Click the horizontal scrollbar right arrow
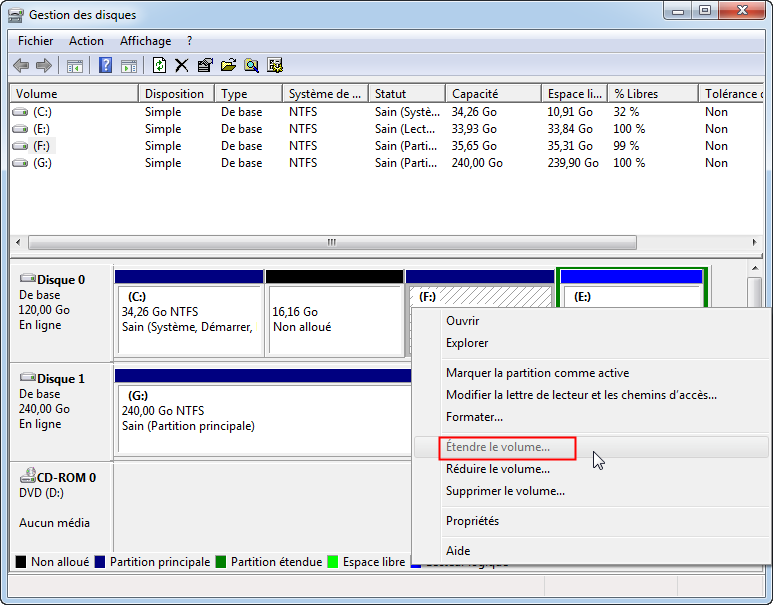773x605 pixels. [754, 242]
